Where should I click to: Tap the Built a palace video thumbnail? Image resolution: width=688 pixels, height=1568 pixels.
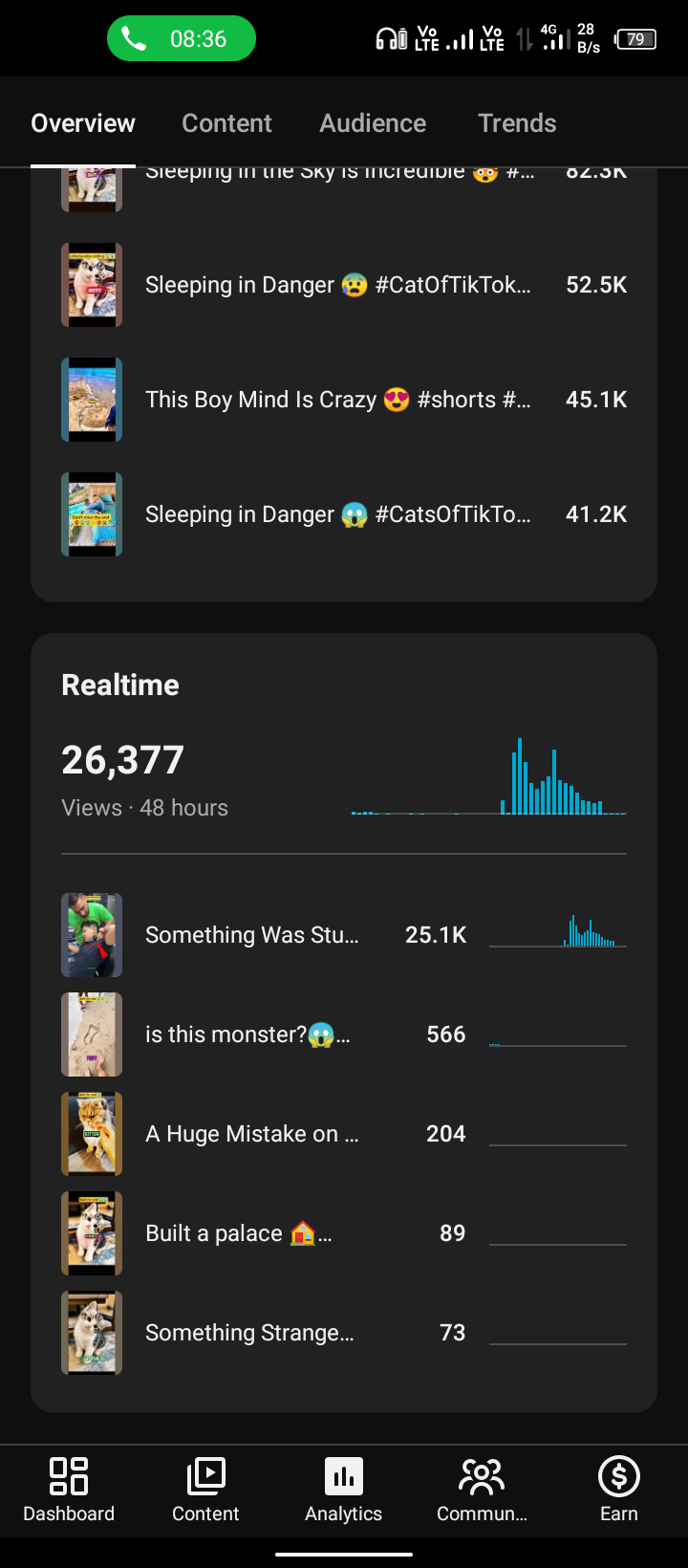point(92,1233)
